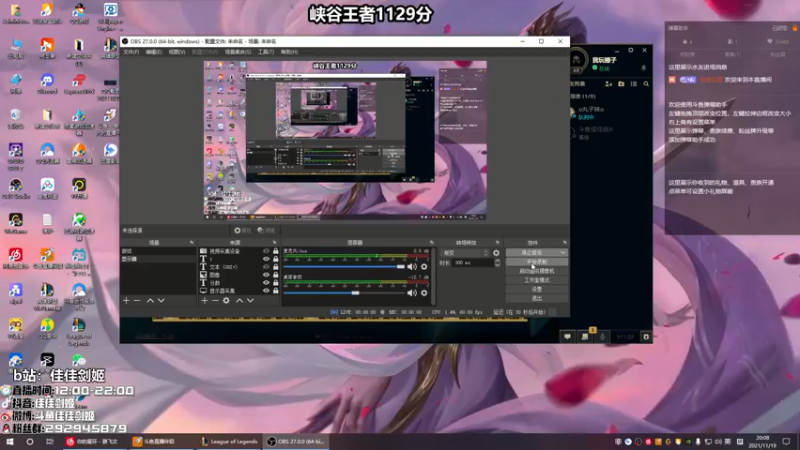
Task: Click transition duration spinner arrows
Action: tap(497, 263)
